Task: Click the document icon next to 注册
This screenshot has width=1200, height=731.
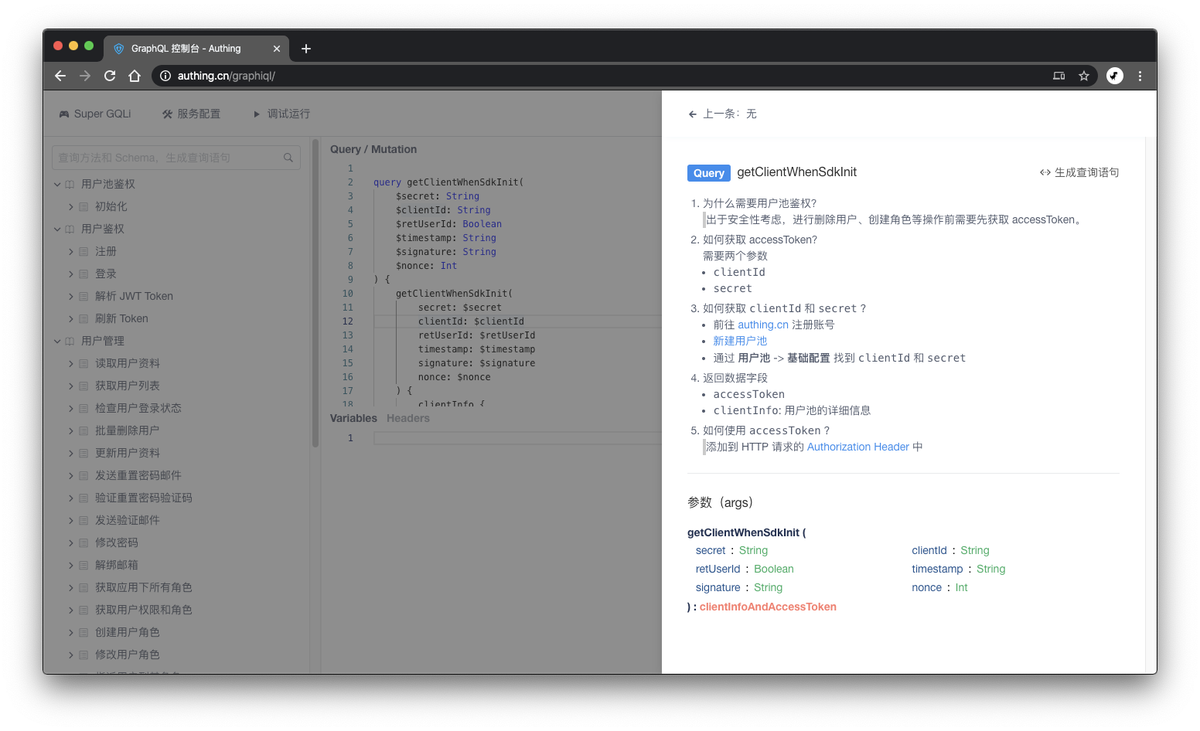Action: click(84, 252)
